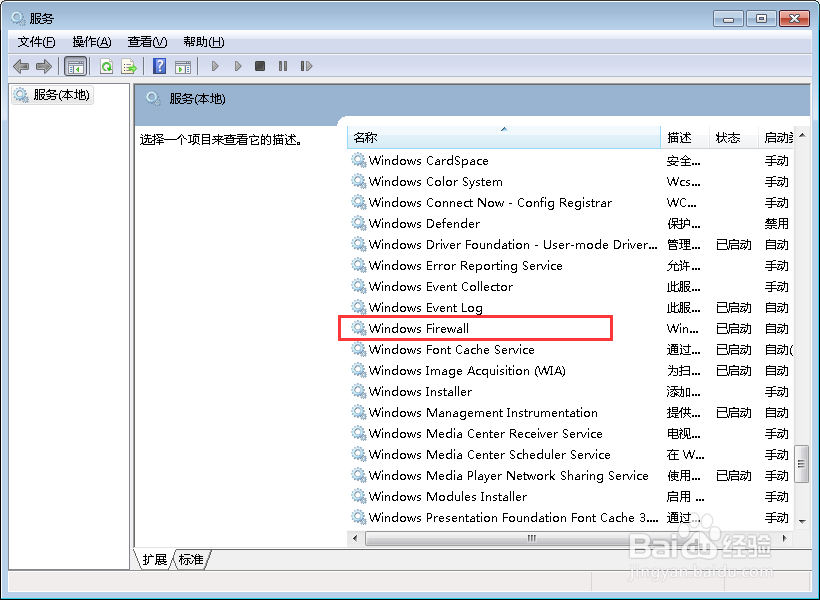This screenshot has height=600, width=820.
Task: Restart the service using the restart icon
Action: point(307,66)
